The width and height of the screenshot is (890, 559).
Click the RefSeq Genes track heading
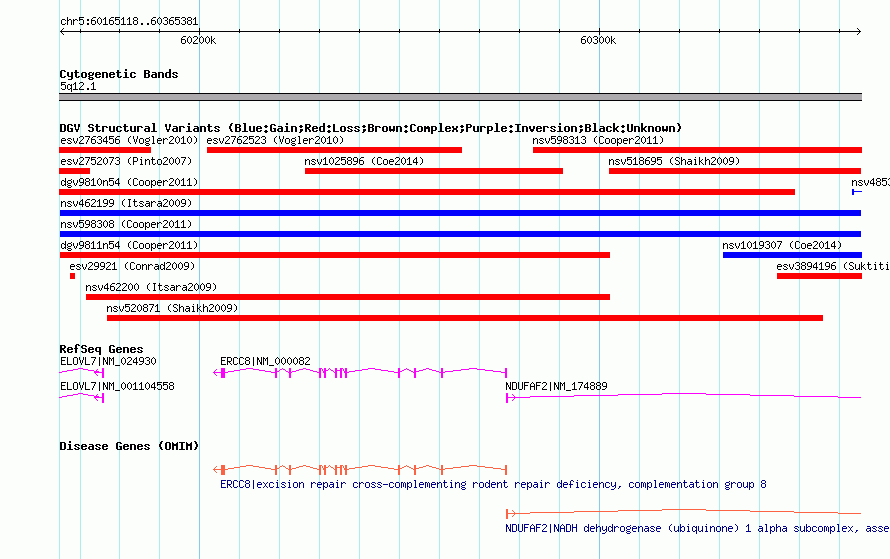[x=101, y=349]
